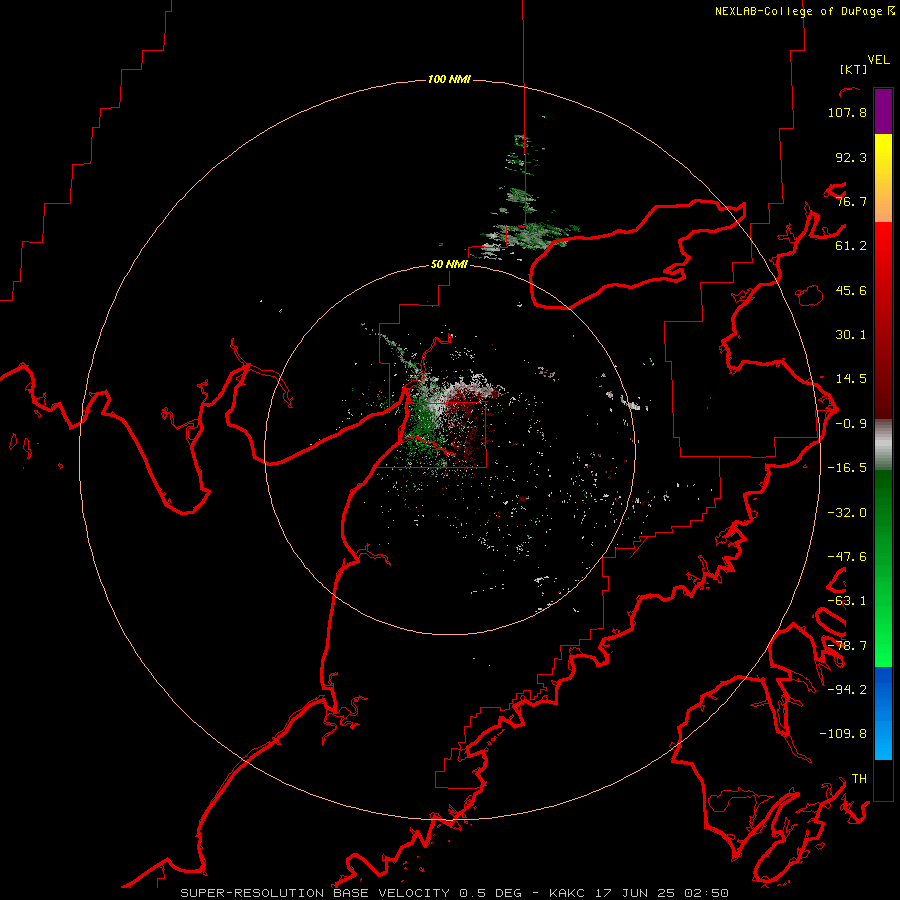Click the 50 NMI range ring label
The width and height of the screenshot is (900, 900).
[x=449, y=264]
